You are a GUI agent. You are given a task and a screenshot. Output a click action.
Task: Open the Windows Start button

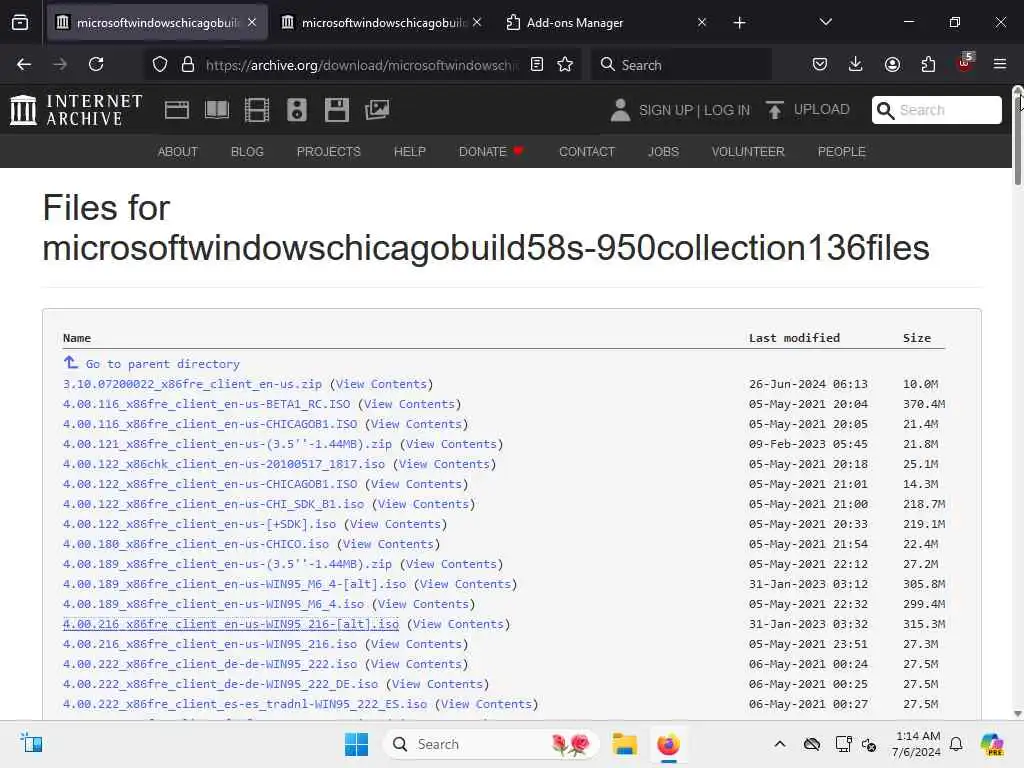pos(356,744)
